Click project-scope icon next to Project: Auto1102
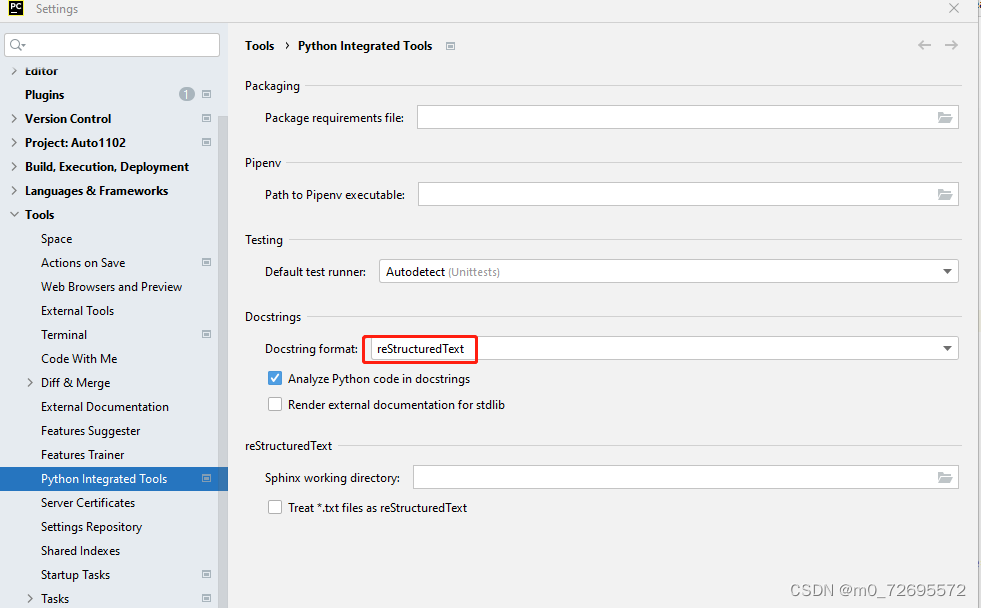This screenshot has height=608, width=981. point(206,143)
